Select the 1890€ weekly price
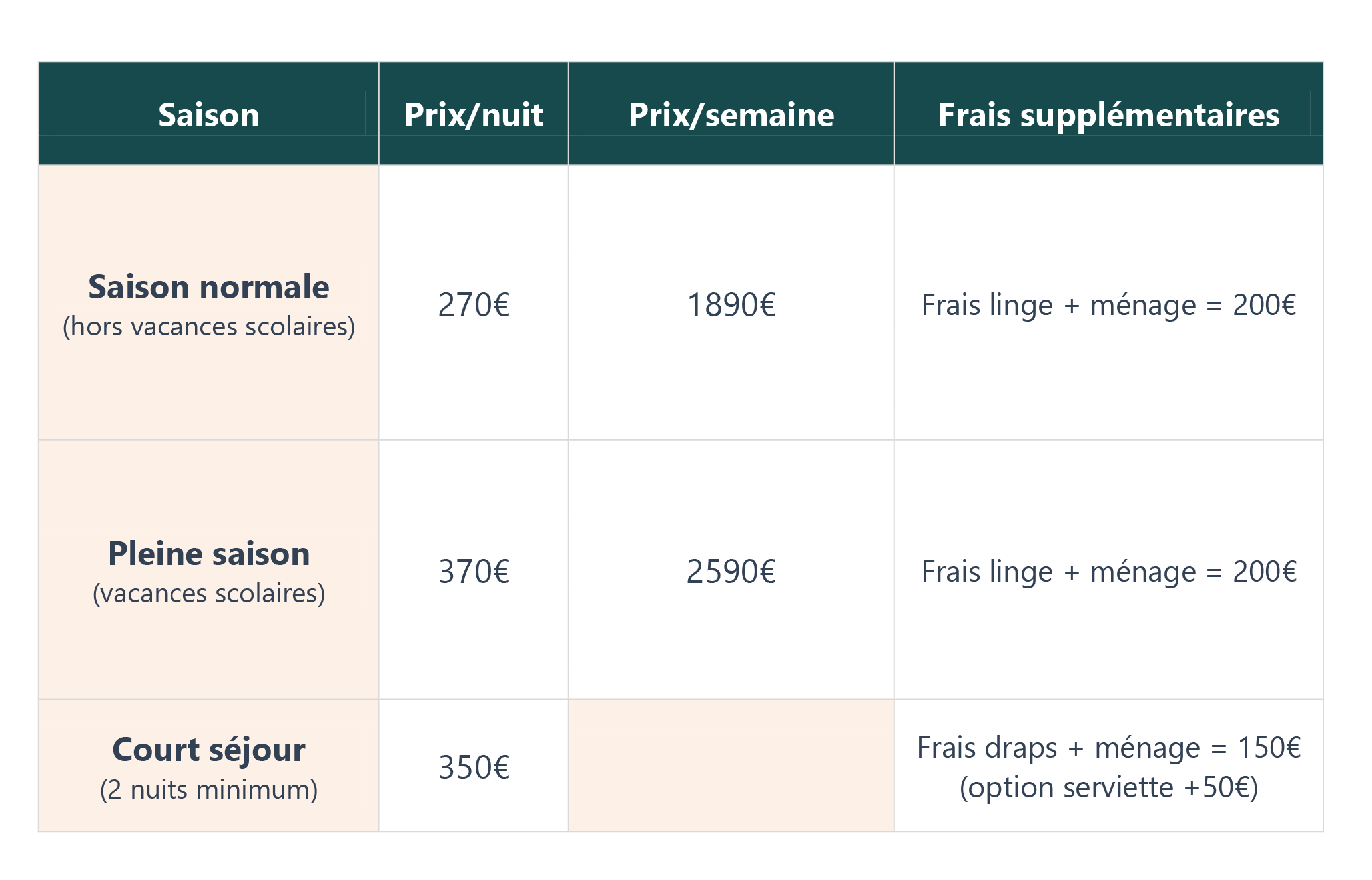 coord(731,305)
